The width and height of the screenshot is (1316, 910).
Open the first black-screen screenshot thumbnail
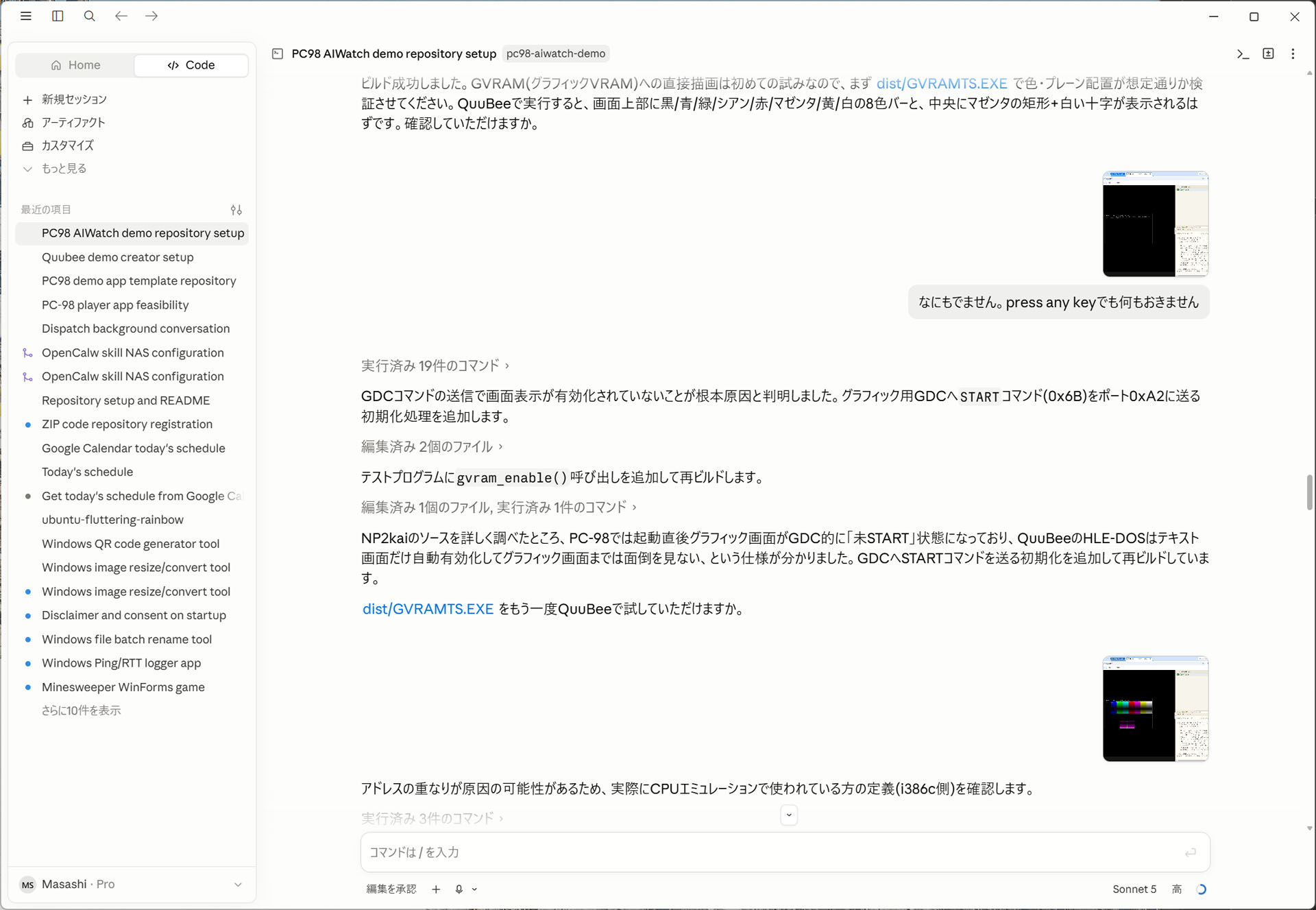click(x=1155, y=224)
